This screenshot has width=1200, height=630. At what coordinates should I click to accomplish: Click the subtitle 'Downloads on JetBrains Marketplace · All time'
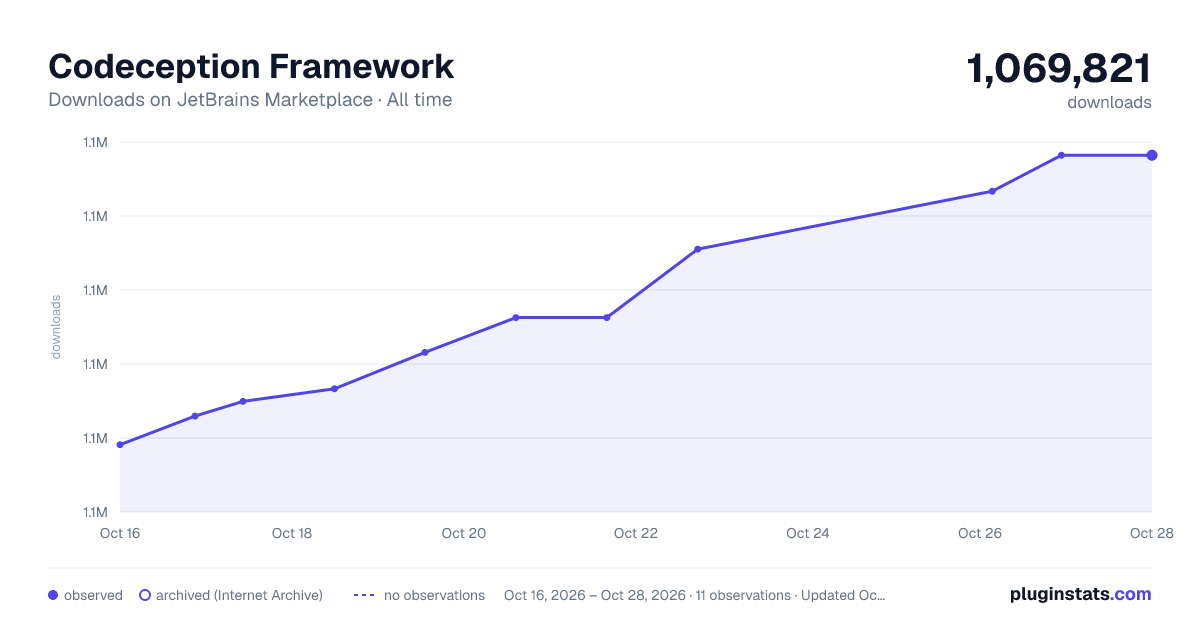click(250, 100)
